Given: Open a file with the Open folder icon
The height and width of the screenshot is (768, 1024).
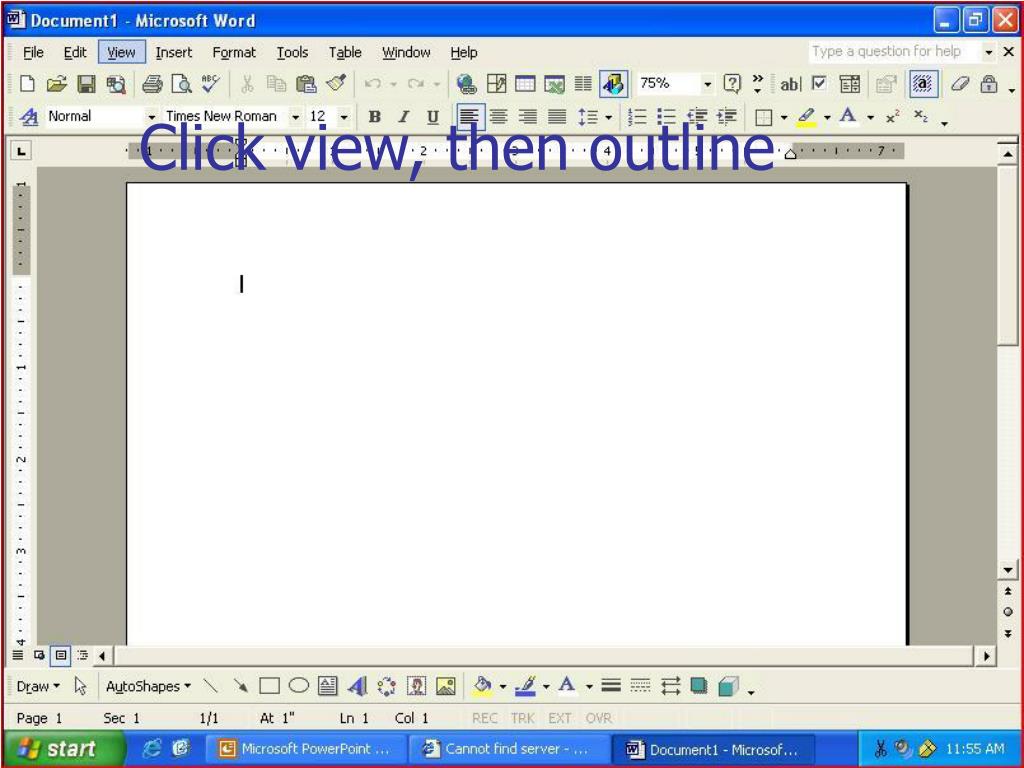Looking at the screenshot, I should pyautogui.click(x=57, y=84).
